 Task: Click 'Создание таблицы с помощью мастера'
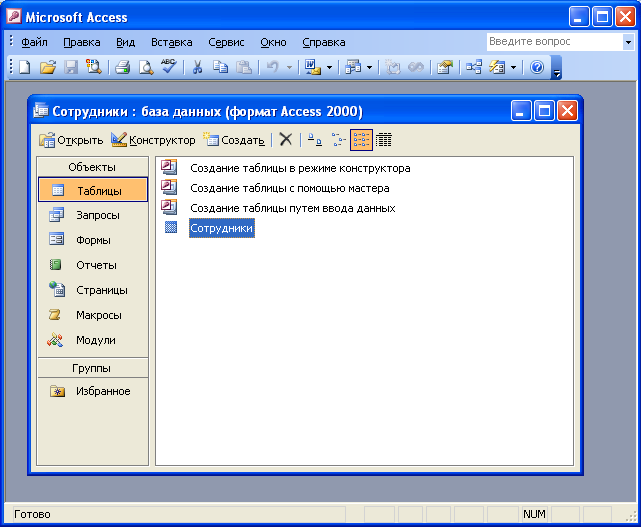pos(290,188)
